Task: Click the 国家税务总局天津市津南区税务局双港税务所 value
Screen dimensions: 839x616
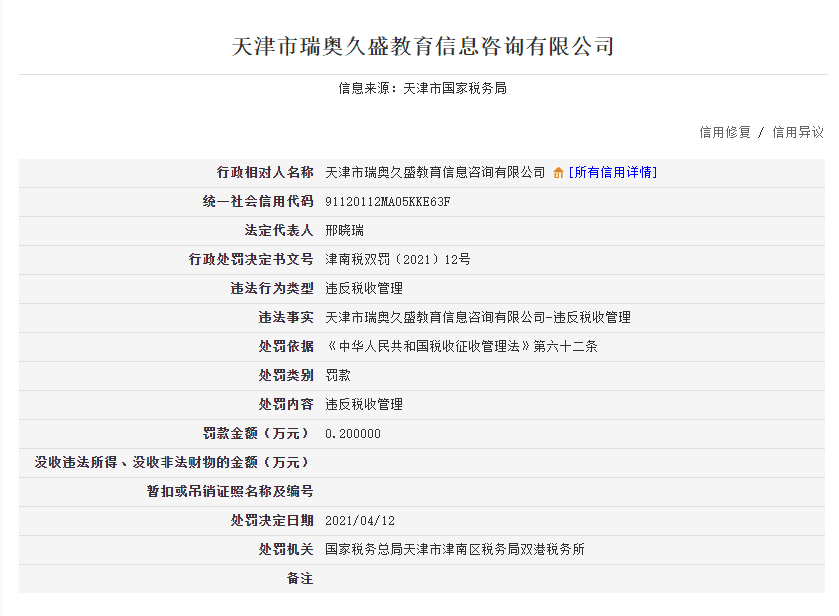Action: point(455,549)
